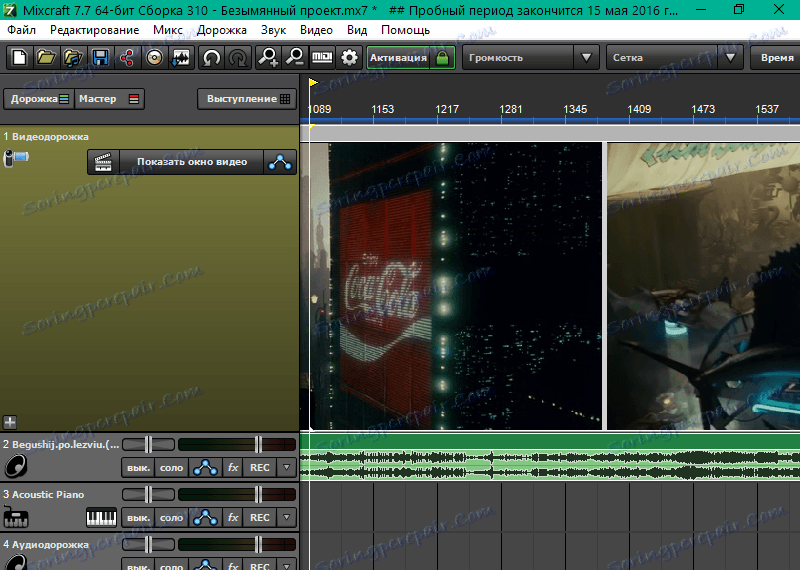Open dropdown arrow on Begushij track
Viewport: 800px width, 570px height.
click(x=287, y=467)
